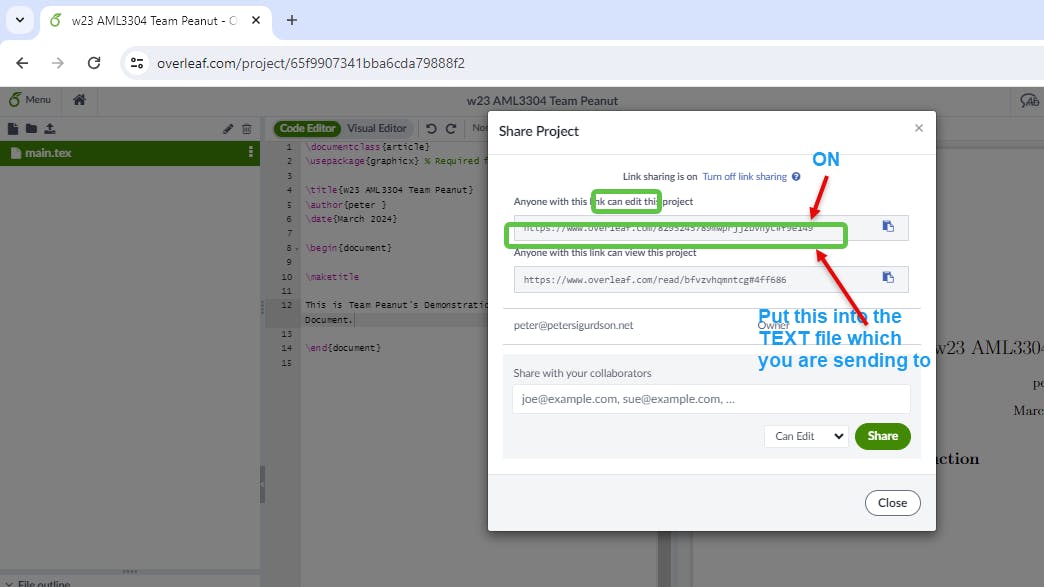Click the Turn off link sharing link
This screenshot has height=587, width=1044.
coord(744,177)
